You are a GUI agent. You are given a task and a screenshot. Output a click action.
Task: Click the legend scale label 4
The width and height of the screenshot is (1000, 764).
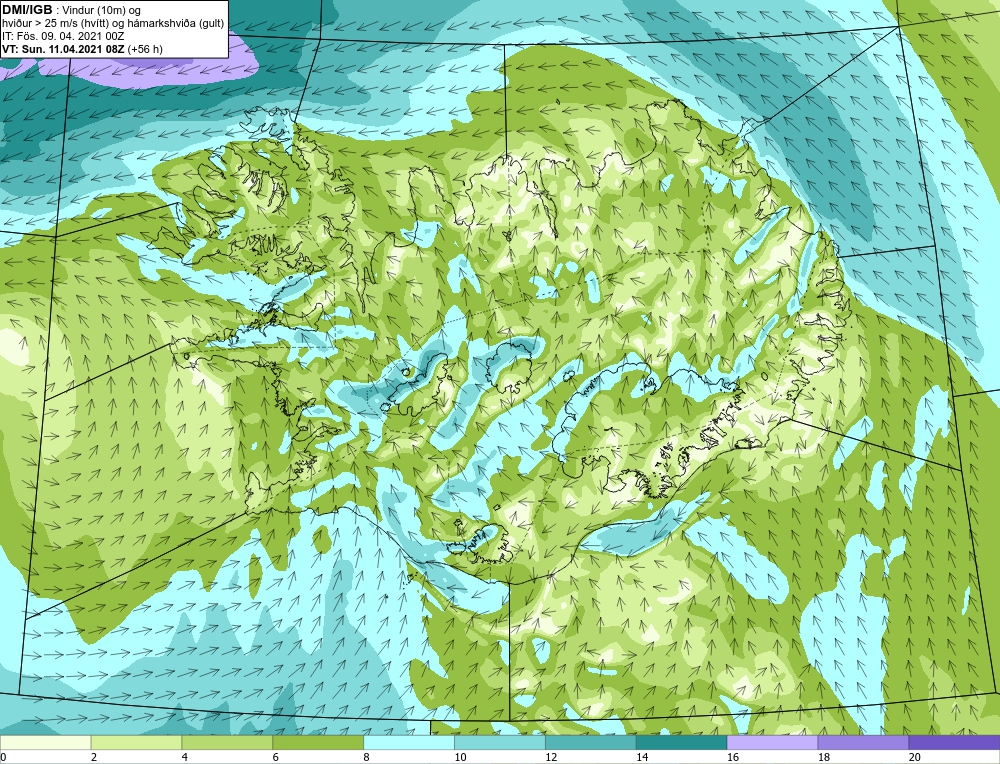185,757
